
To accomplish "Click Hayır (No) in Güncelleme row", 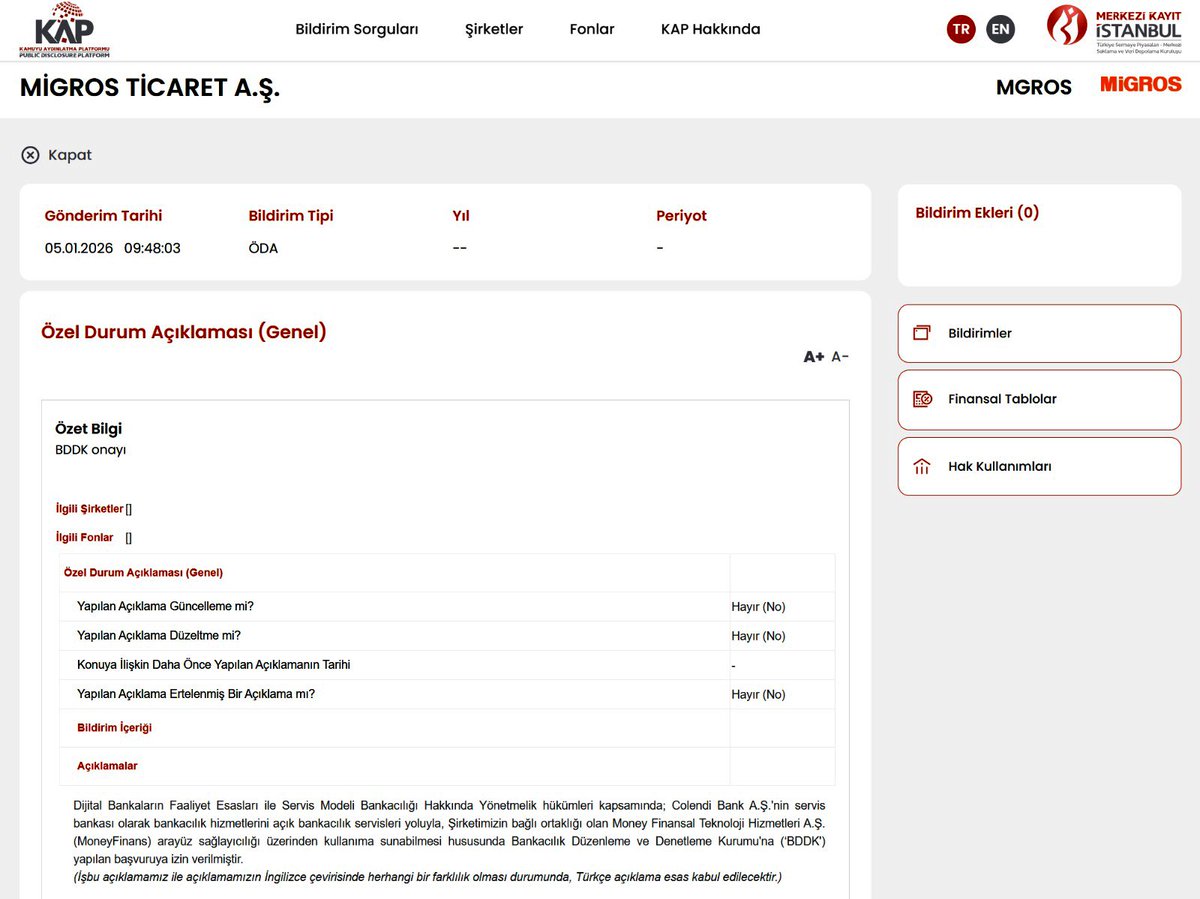I will coord(758,607).
